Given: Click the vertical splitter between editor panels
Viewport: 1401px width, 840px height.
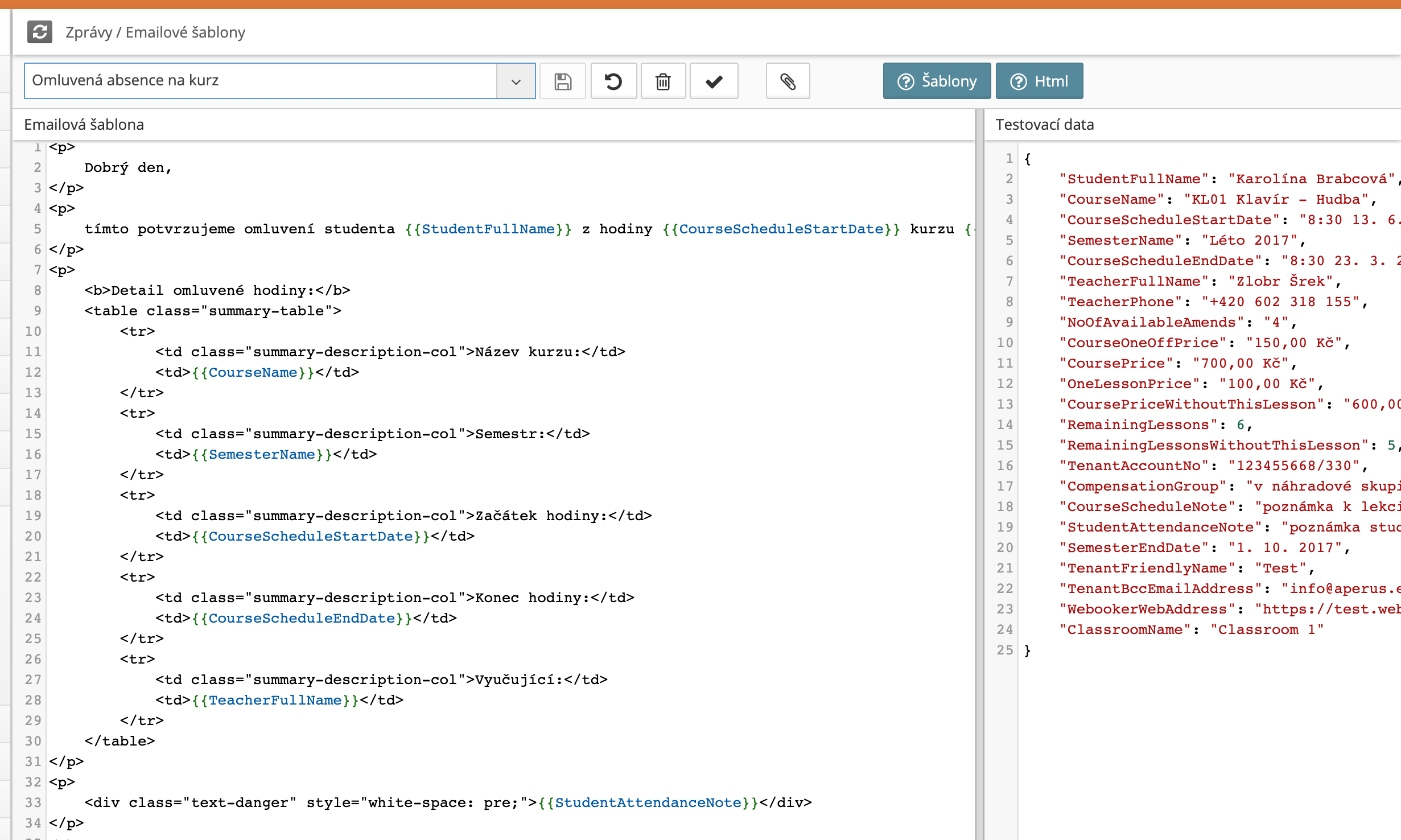Looking at the screenshot, I should coord(979,455).
